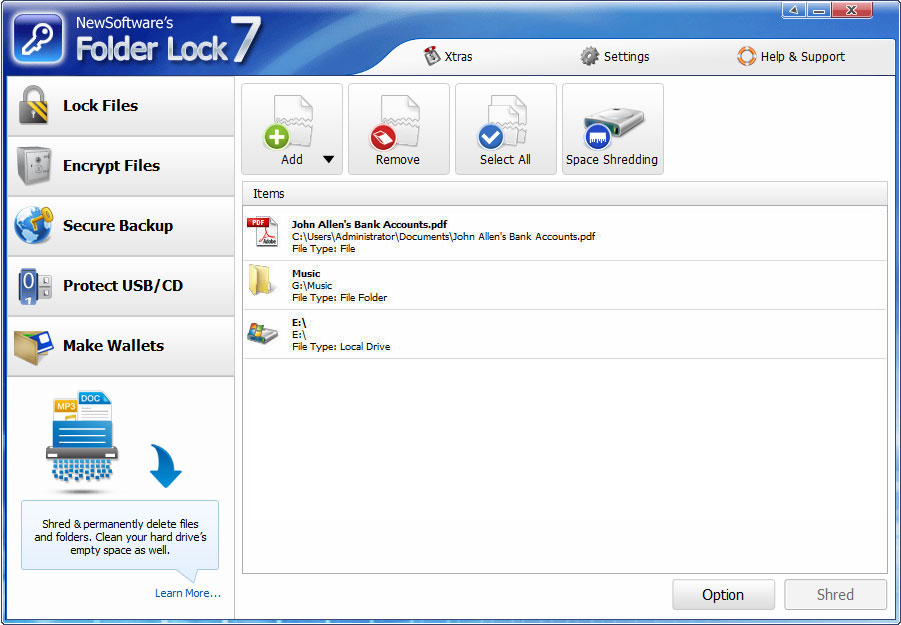This screenshot has height=625, width=901.
Task: Follow the Learn More... link
Action: point(187,593)
